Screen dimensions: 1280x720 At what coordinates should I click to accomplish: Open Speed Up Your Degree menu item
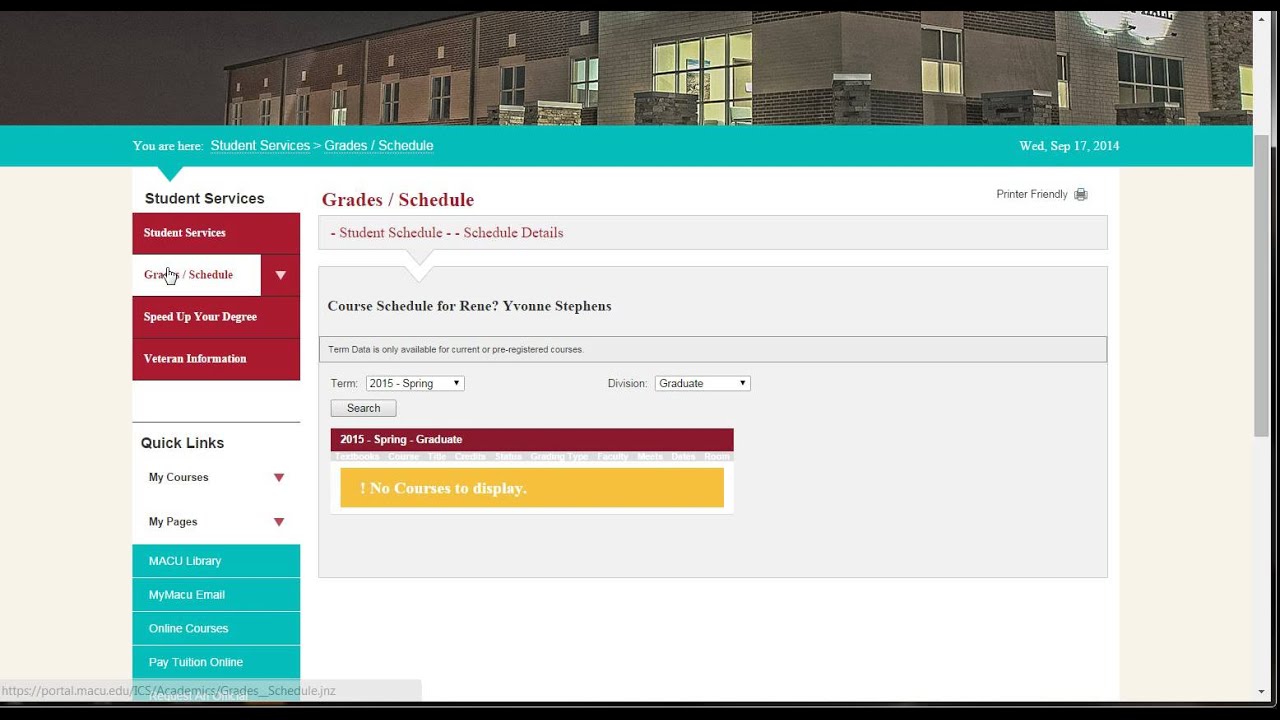pyautogui.click(x=216, y=317)
